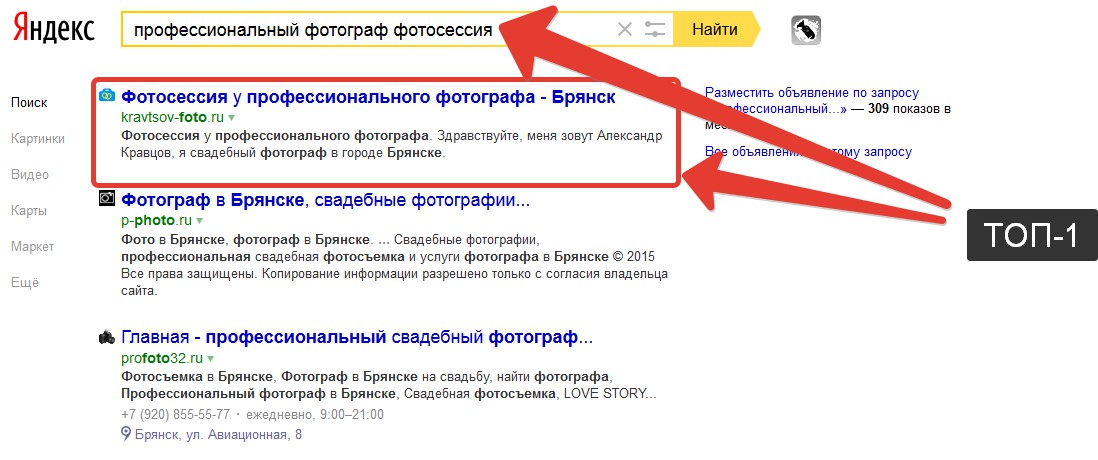Expand dropdown arrow next to p-photo.ru

coord(200,221)
